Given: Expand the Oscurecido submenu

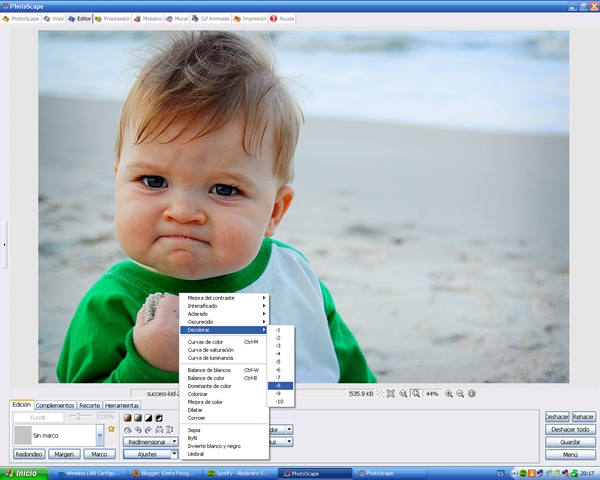Looking at the screenshot, I should (225, 322).
